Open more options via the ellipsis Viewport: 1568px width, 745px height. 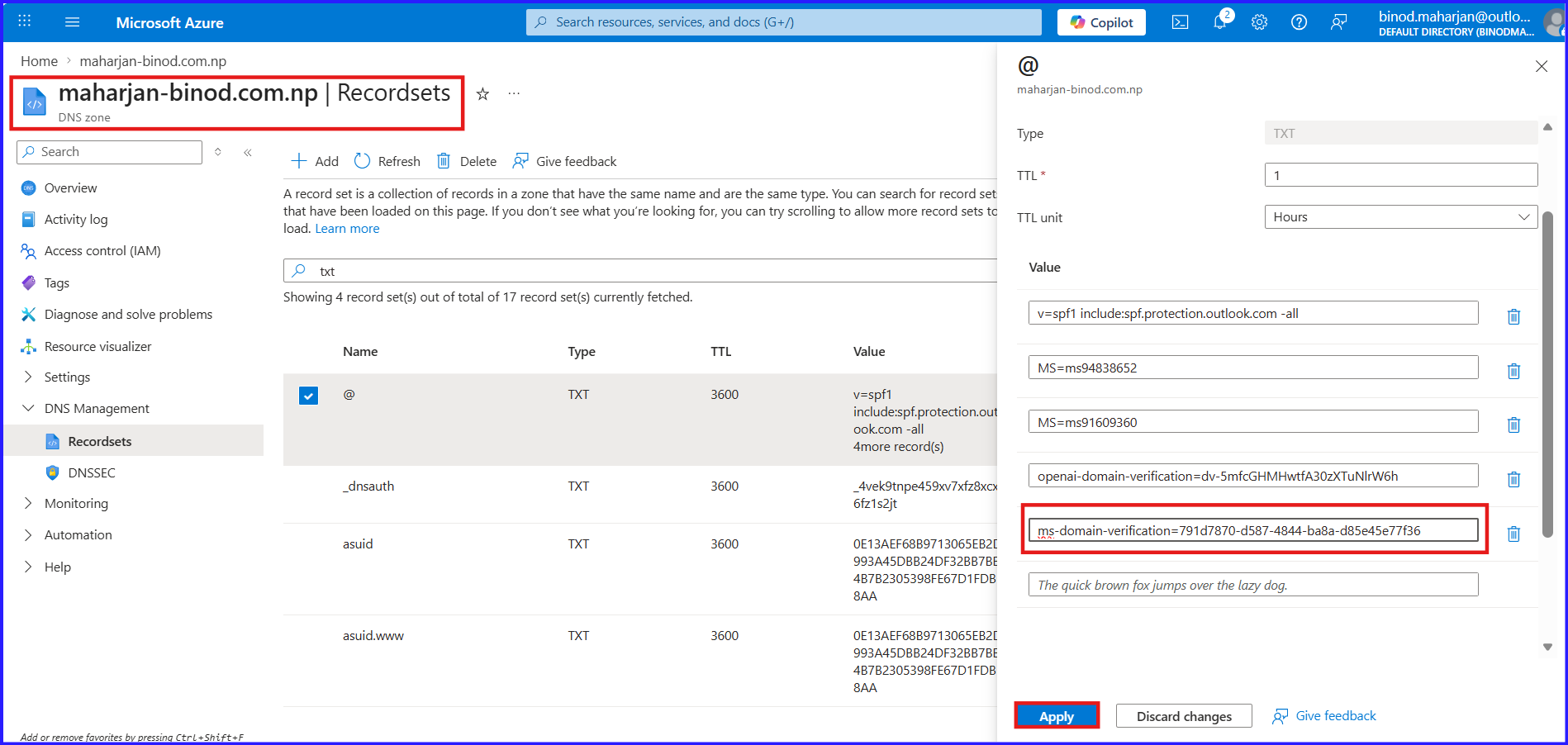(x=514, y=93)
